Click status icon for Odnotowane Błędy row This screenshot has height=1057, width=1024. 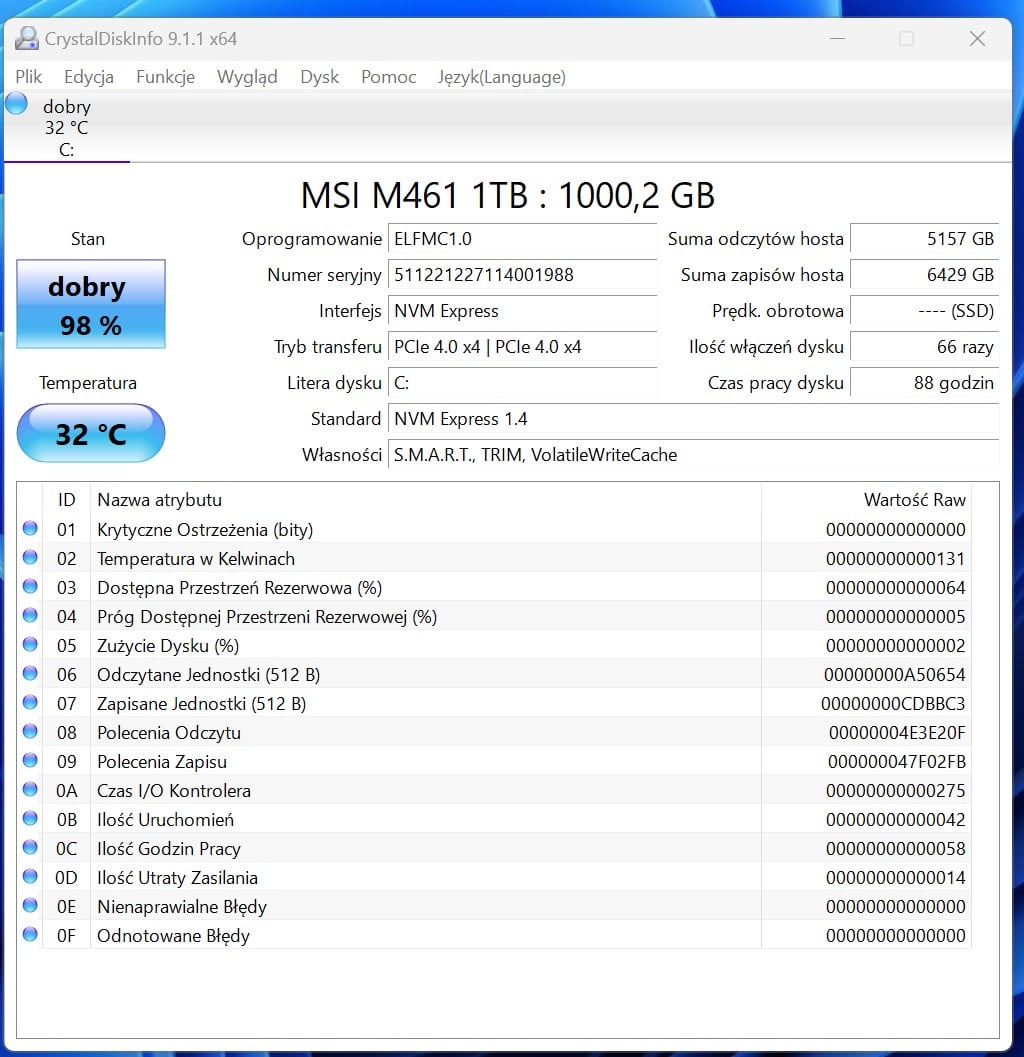point(30,935)
